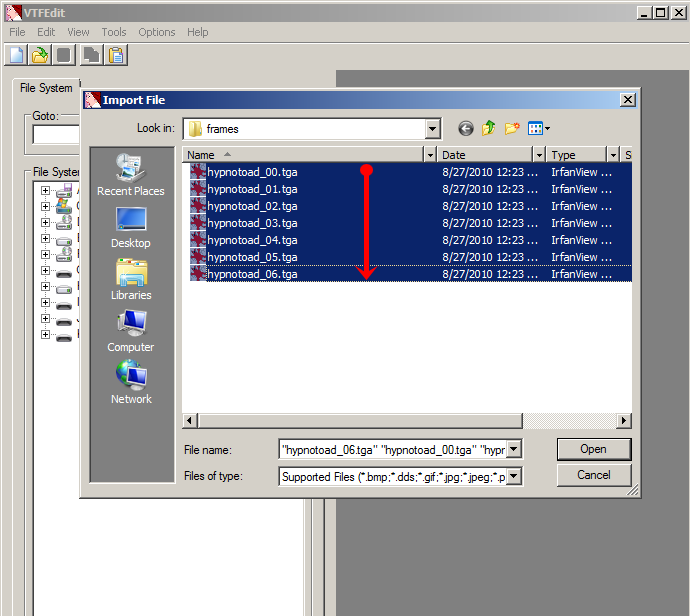Open the Help menu
The height and width of the screenshot is (616, 690).
point(198,32)
